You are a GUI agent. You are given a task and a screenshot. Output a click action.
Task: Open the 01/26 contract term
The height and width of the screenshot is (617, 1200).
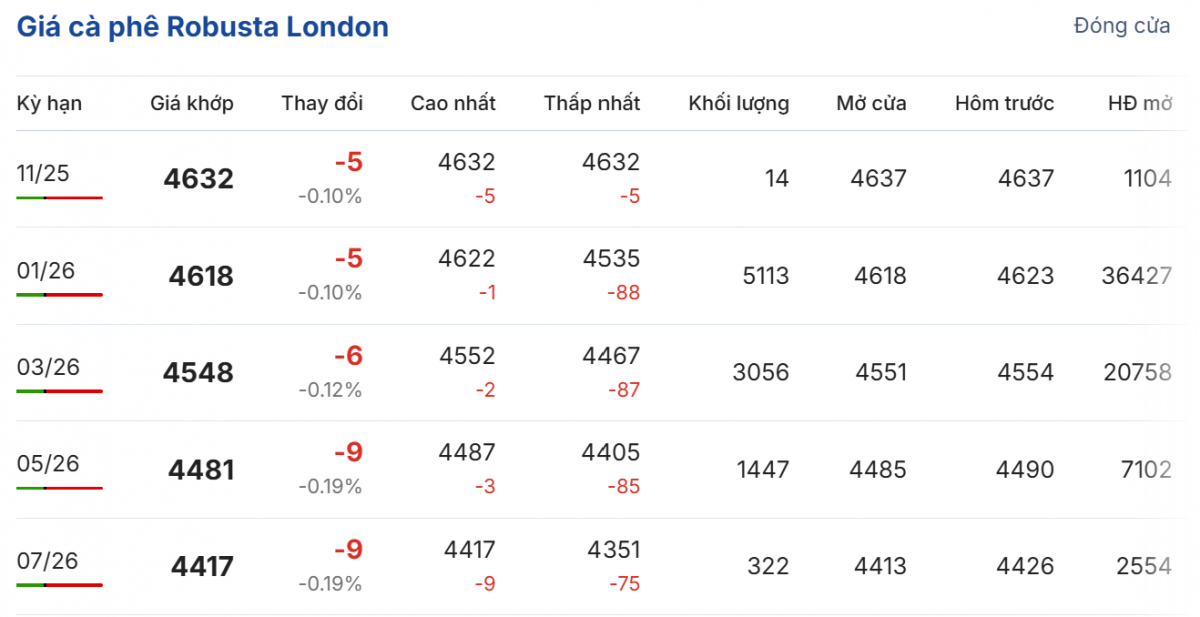tap(46, 270)
